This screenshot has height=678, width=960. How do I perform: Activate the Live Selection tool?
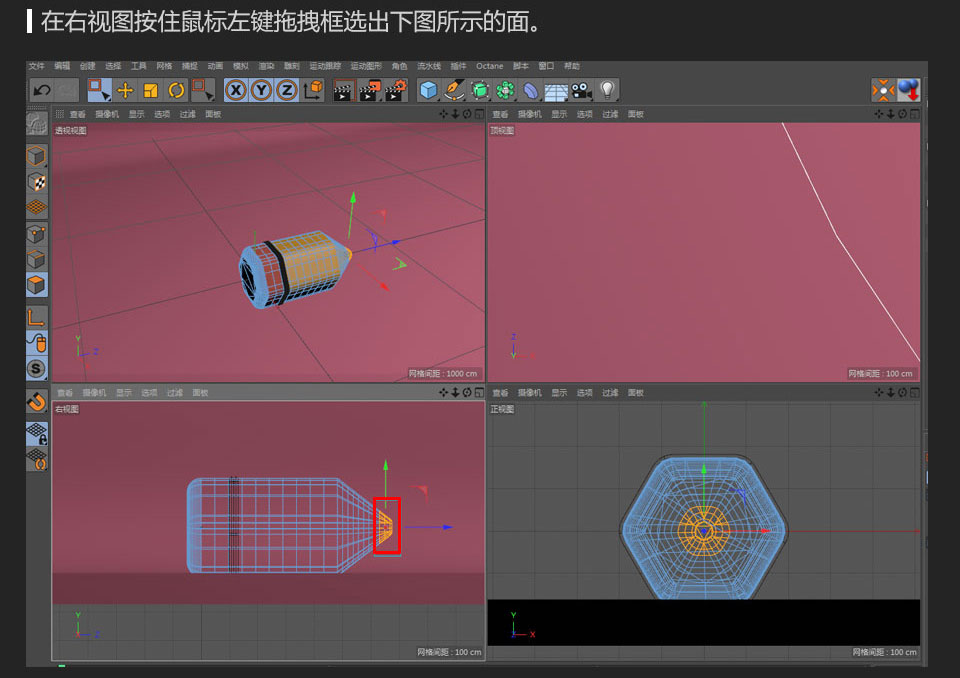(x=99, y=90)
